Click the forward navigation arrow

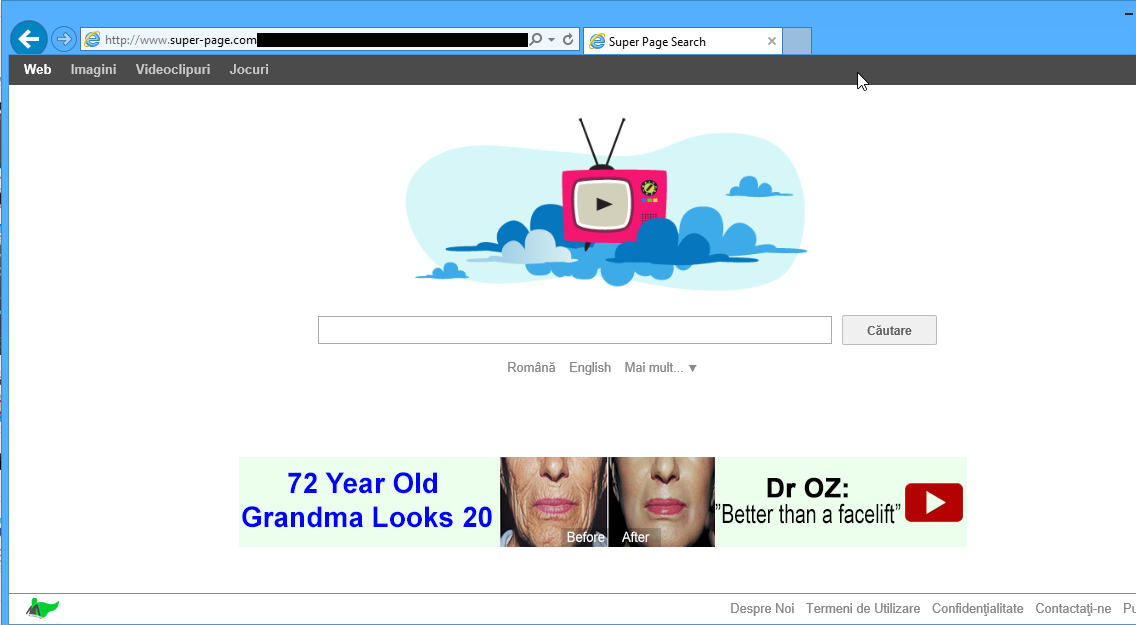point(63,38)
